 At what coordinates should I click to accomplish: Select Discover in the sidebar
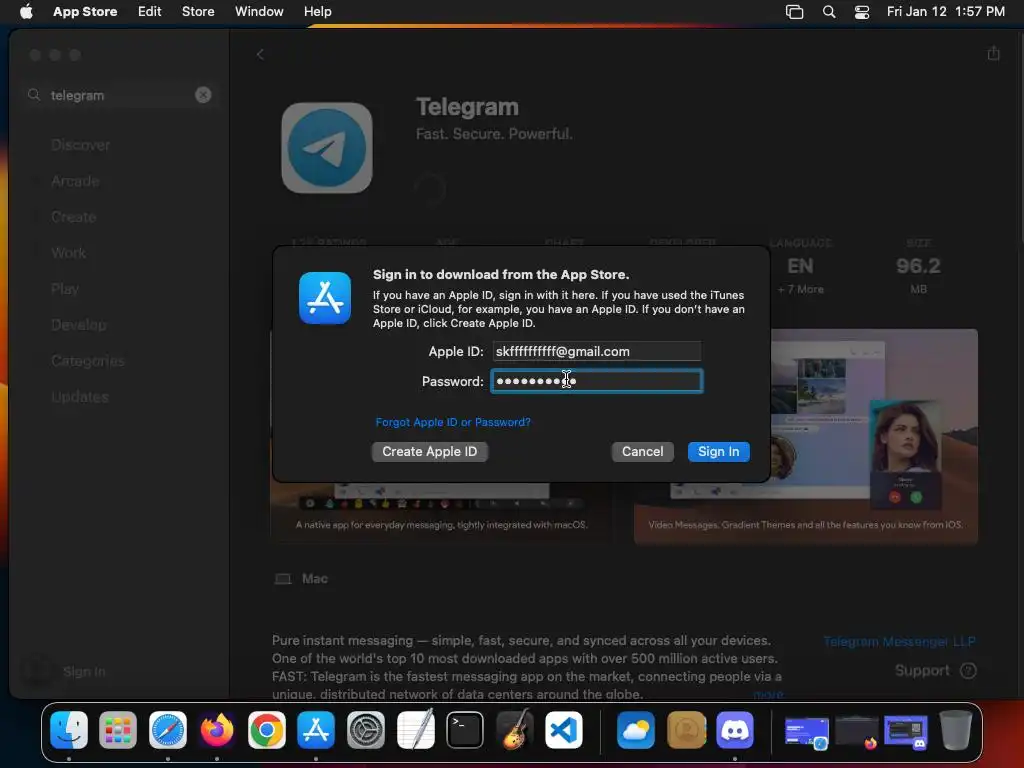tap(80, 145)
